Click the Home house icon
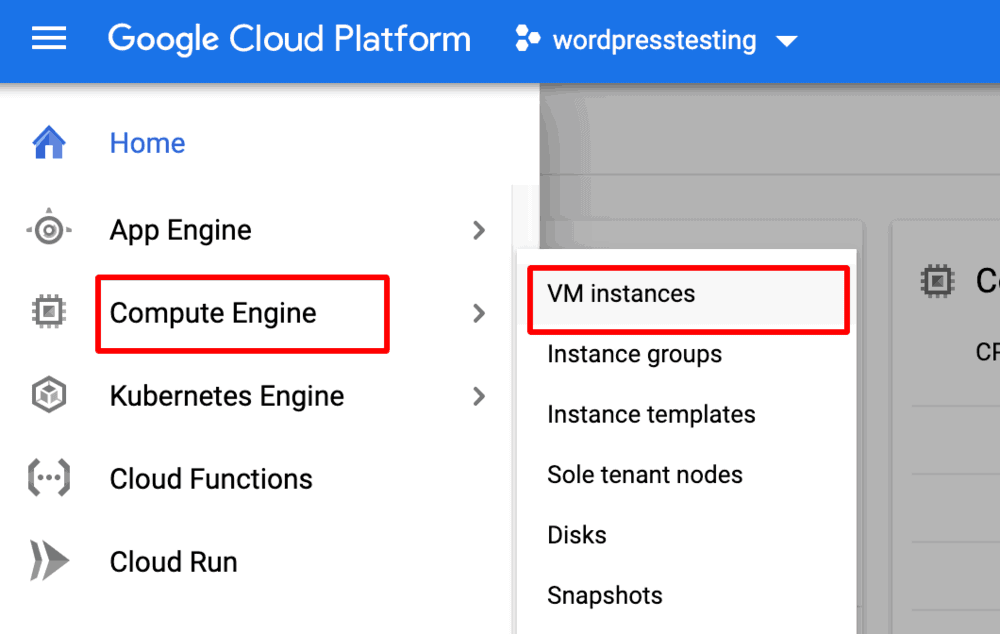Screen dimensions: 1000x634 point(49,143)
